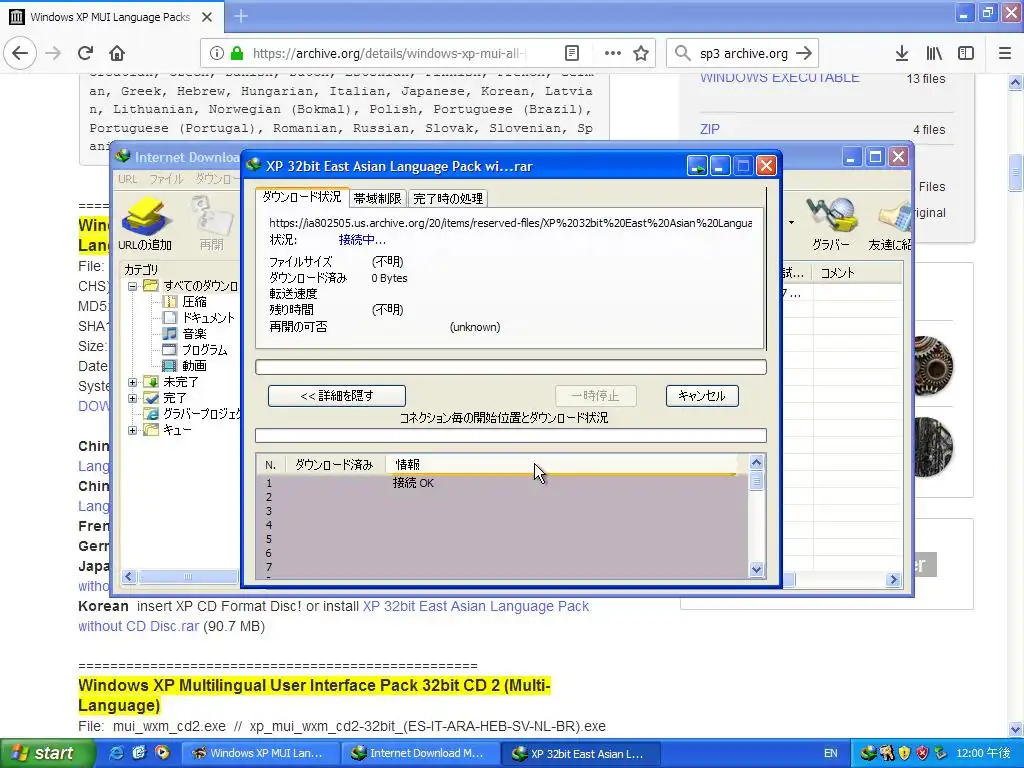1024x768 pixels.
Task: Toggle Firefox sidebar icon
Action: [x=966, y=53]
